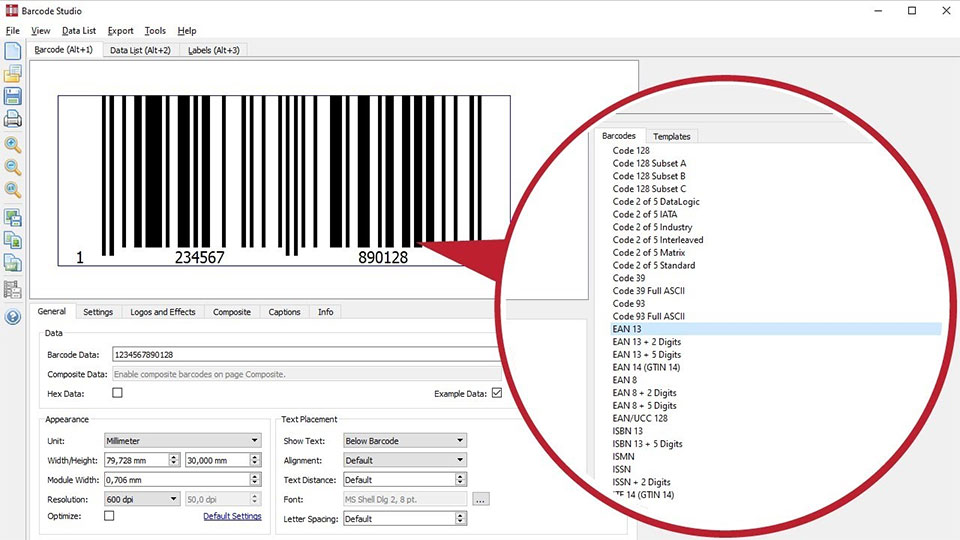Select the highlighted EAN 13 entry
The image size is (960, 540).
tap(776, 329)
